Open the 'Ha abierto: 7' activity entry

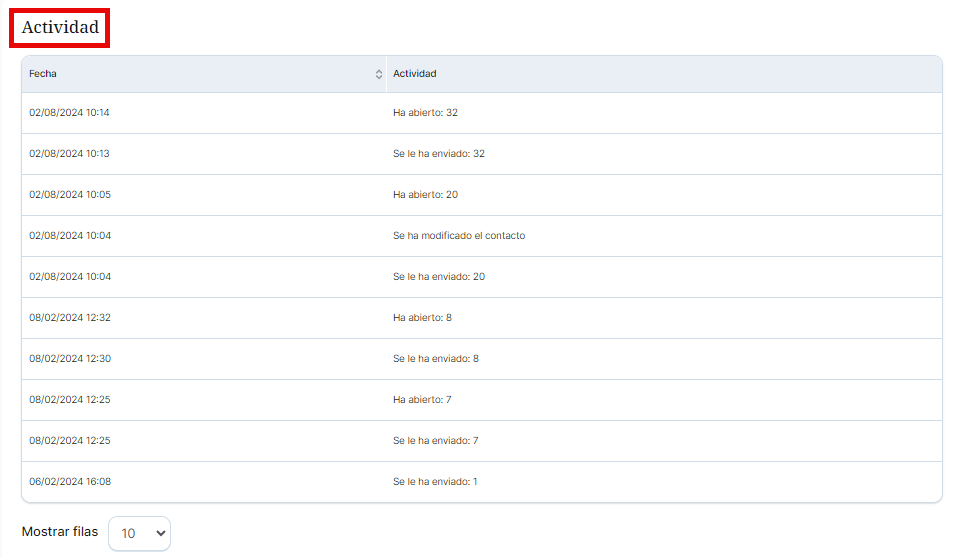point(422,400)
